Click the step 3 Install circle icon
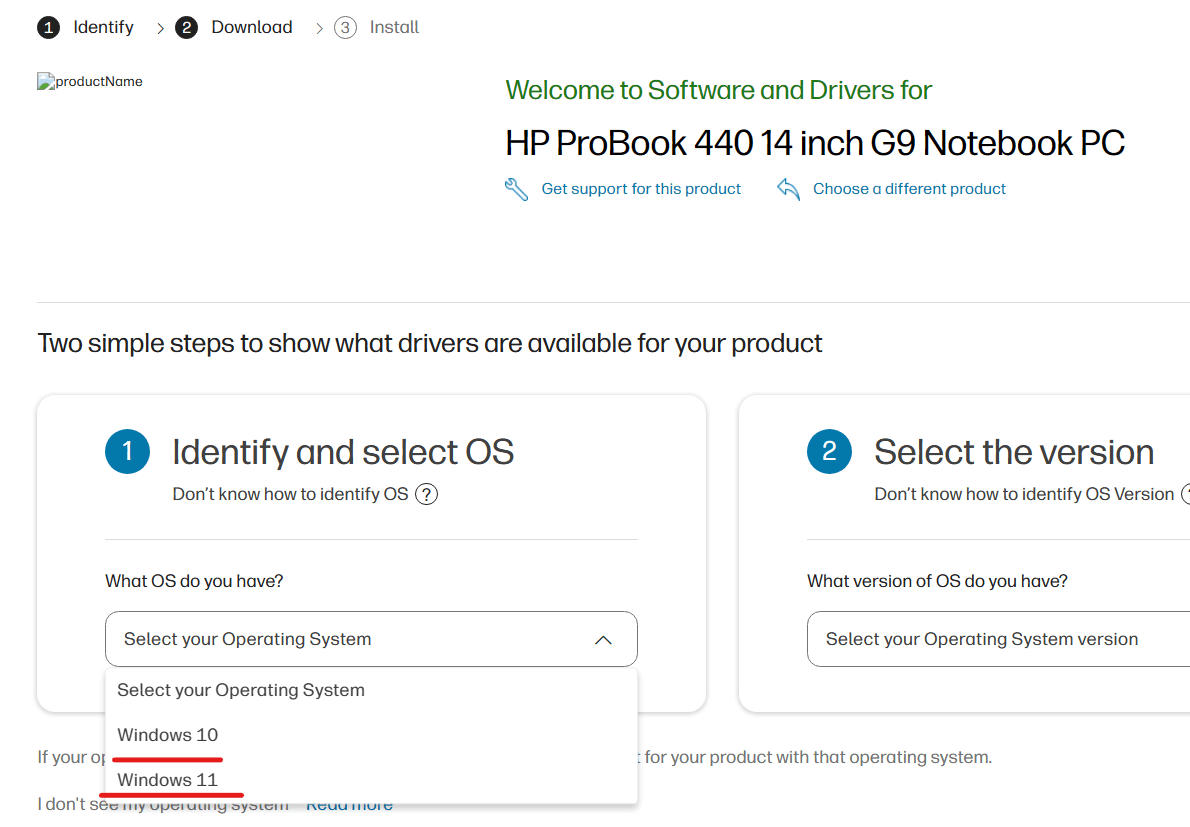1190x827 pixels. 345,28
